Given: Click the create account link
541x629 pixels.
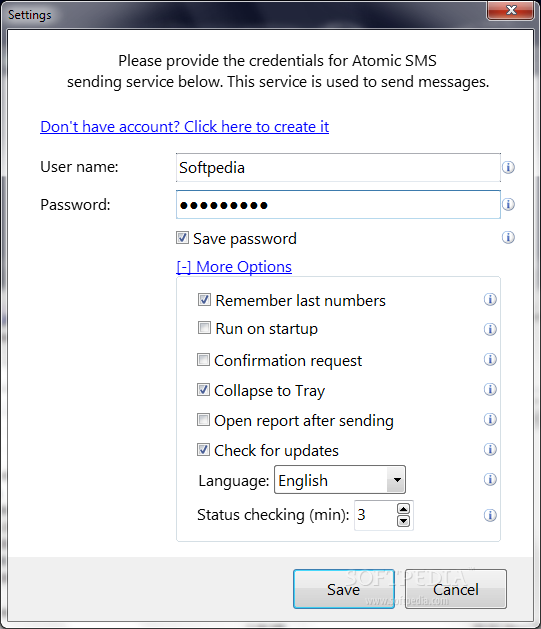Looking at the screenshot, I should (x=184, y=127).
